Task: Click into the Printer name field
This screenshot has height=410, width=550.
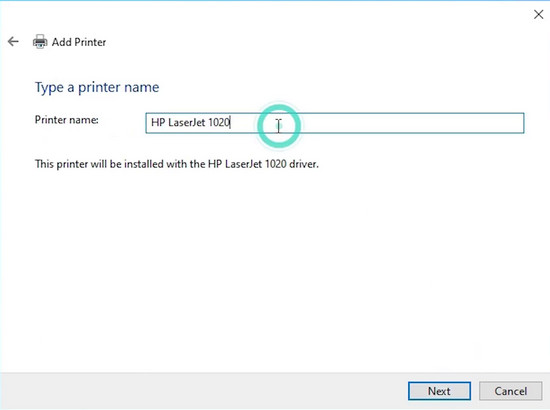Action: 335,123
